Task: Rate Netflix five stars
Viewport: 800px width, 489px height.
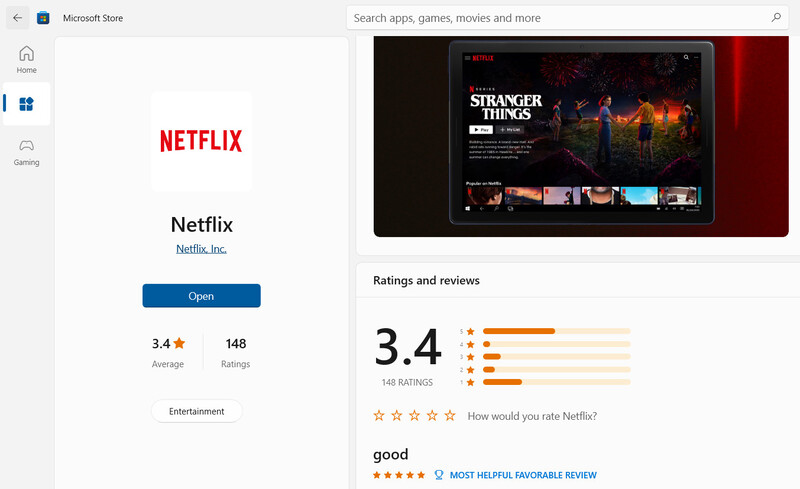Action: pyautogui.click(x=449, y=415)
